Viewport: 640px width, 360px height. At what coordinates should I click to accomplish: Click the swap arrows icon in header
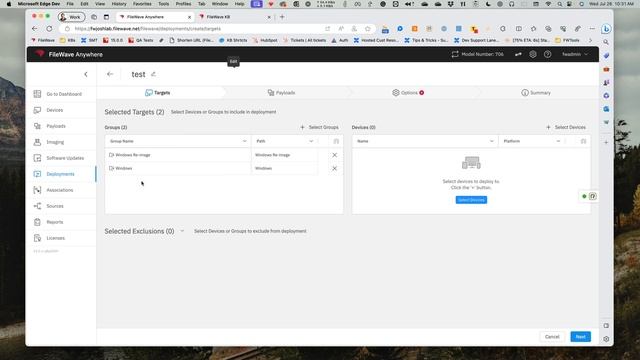(x=518, y=54)
